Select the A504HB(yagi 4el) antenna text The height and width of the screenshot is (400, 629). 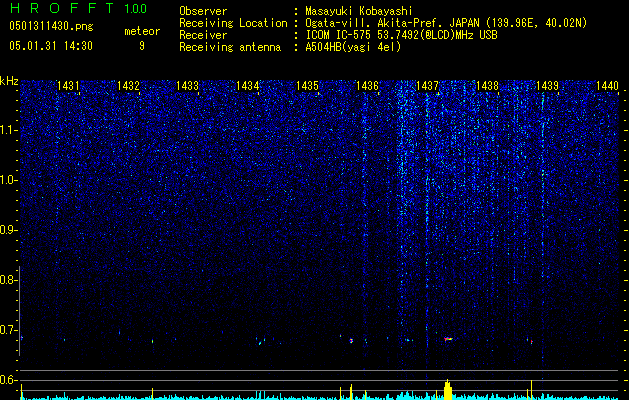click(x=353, y=47)
